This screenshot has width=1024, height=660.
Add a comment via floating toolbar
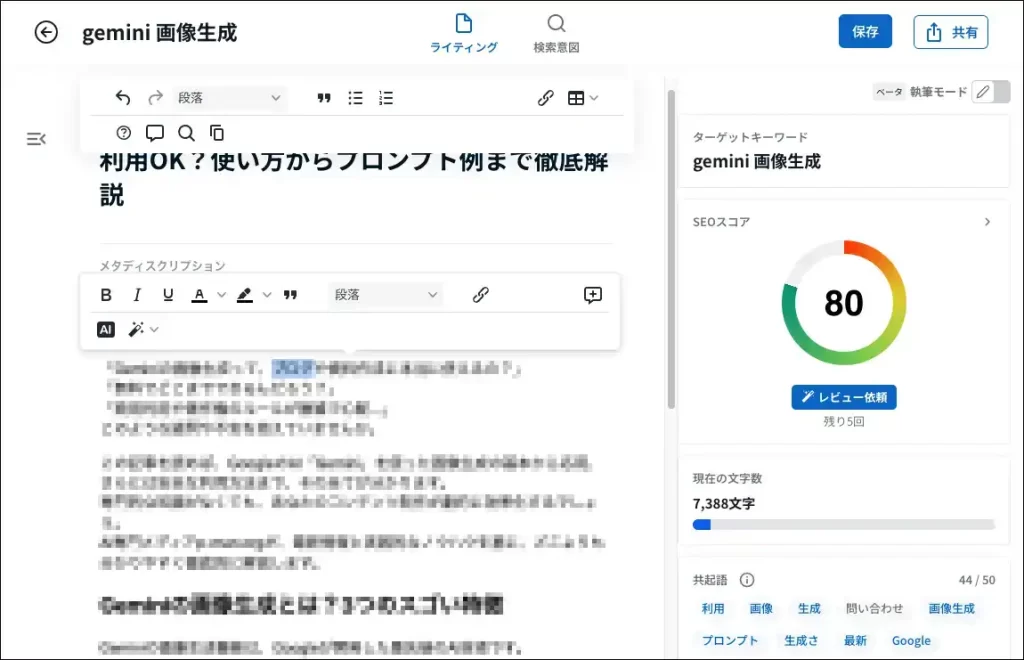click(x=593, y=295)
